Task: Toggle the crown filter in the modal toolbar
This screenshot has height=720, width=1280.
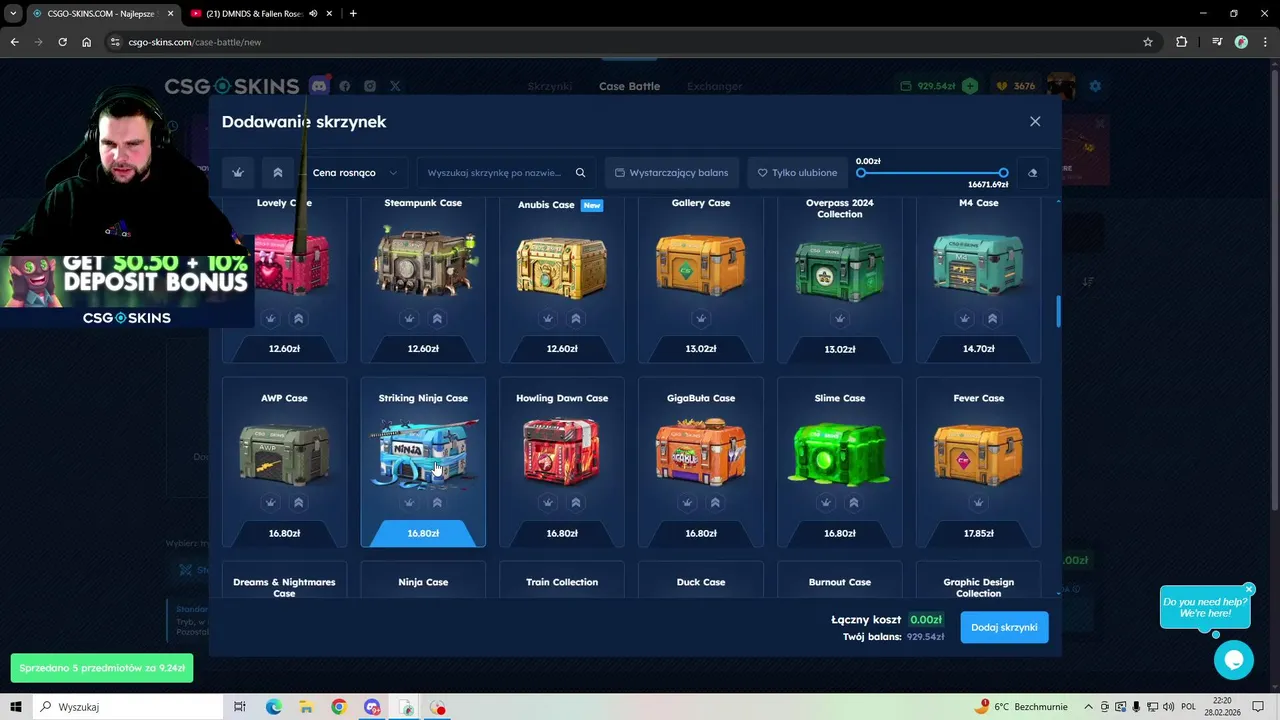Action: coord(238,173)
